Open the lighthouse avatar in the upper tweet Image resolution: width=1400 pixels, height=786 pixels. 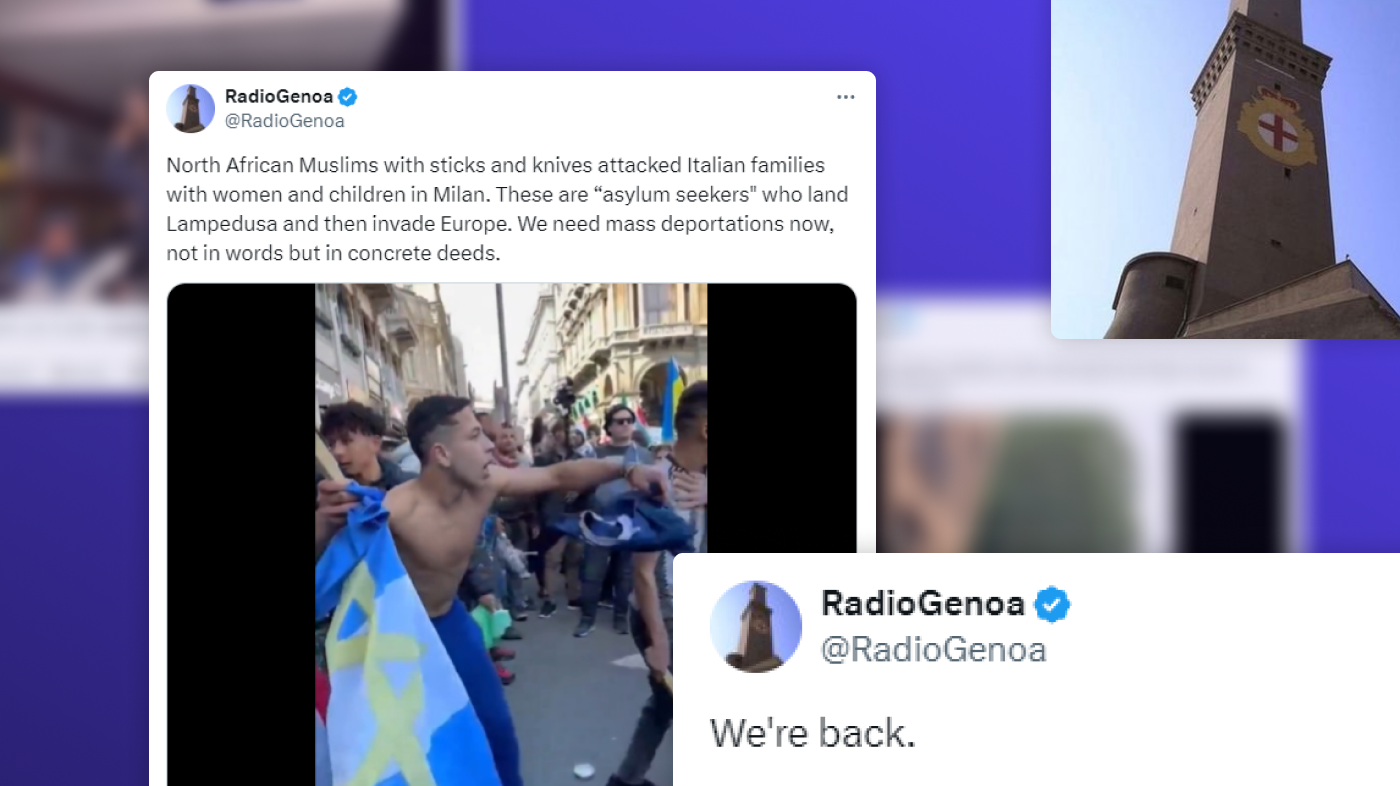tap(190, 108)
